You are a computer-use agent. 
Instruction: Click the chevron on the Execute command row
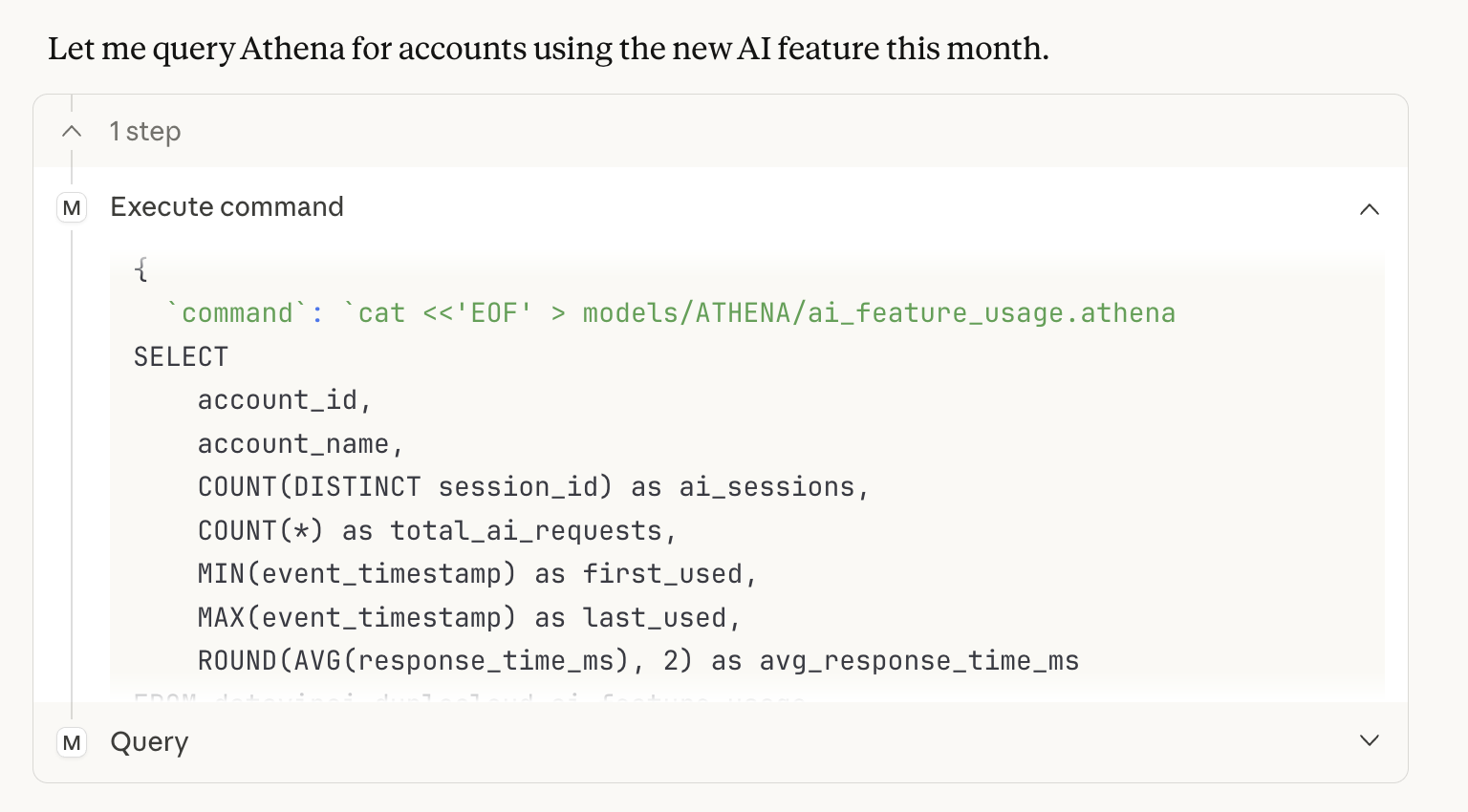[x=1370, y=209]
